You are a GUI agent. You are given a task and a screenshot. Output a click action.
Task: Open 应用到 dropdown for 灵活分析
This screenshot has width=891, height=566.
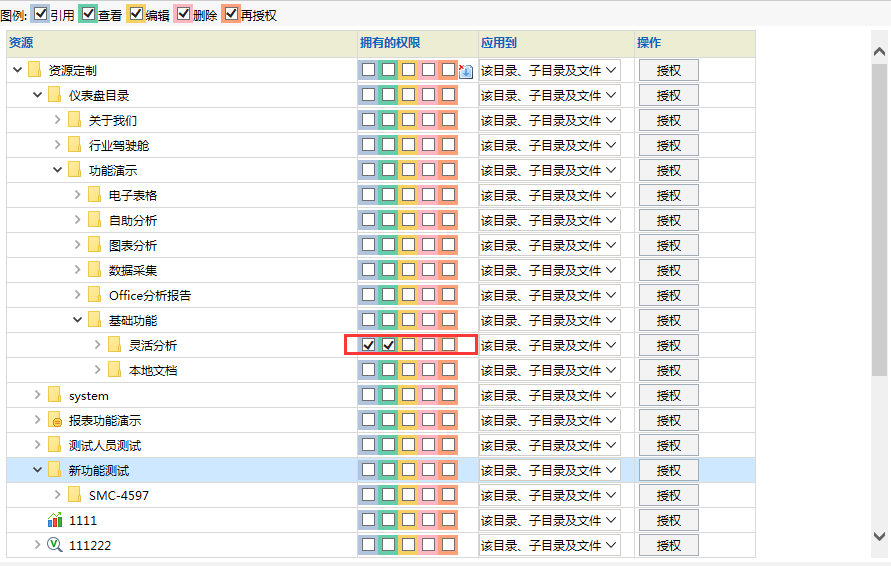tap(549, 346)
